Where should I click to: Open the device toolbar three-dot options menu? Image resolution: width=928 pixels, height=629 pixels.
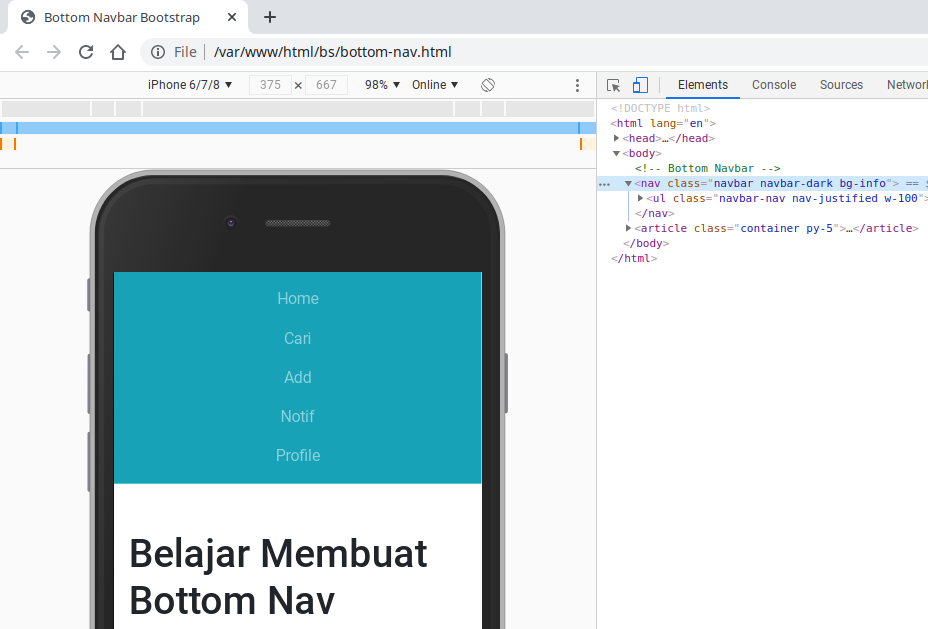pyautogui.click(x=577, y=85)
